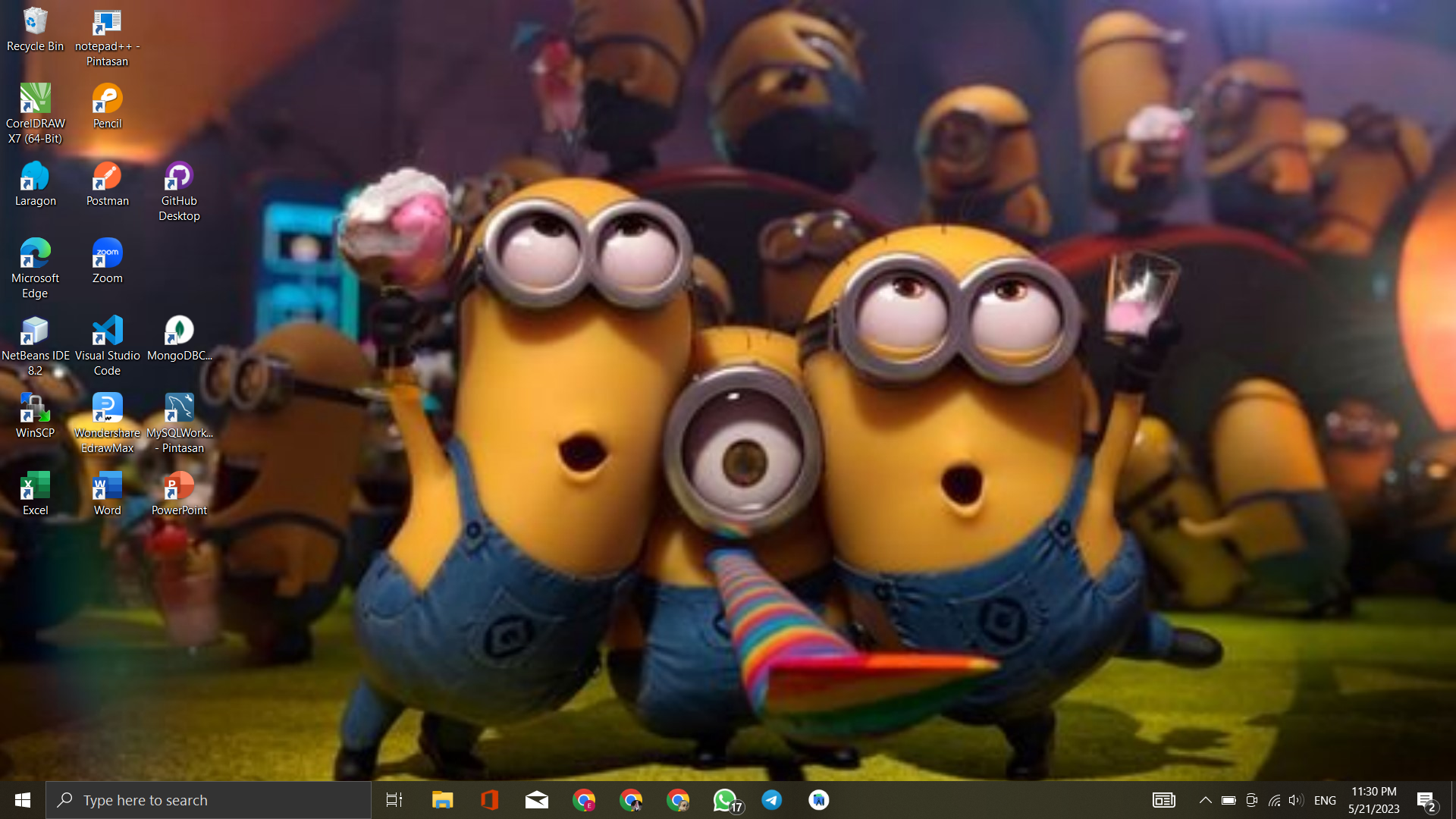Select the Zoom desktop icon
The width and height of the screenshot is (1456, 819).
coord(107,261)
